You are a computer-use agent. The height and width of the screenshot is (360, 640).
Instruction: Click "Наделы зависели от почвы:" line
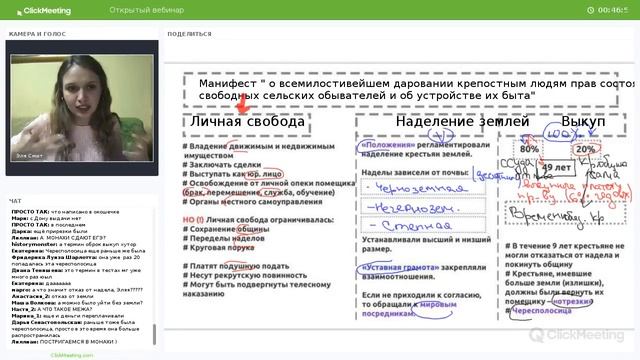[415, 173]
